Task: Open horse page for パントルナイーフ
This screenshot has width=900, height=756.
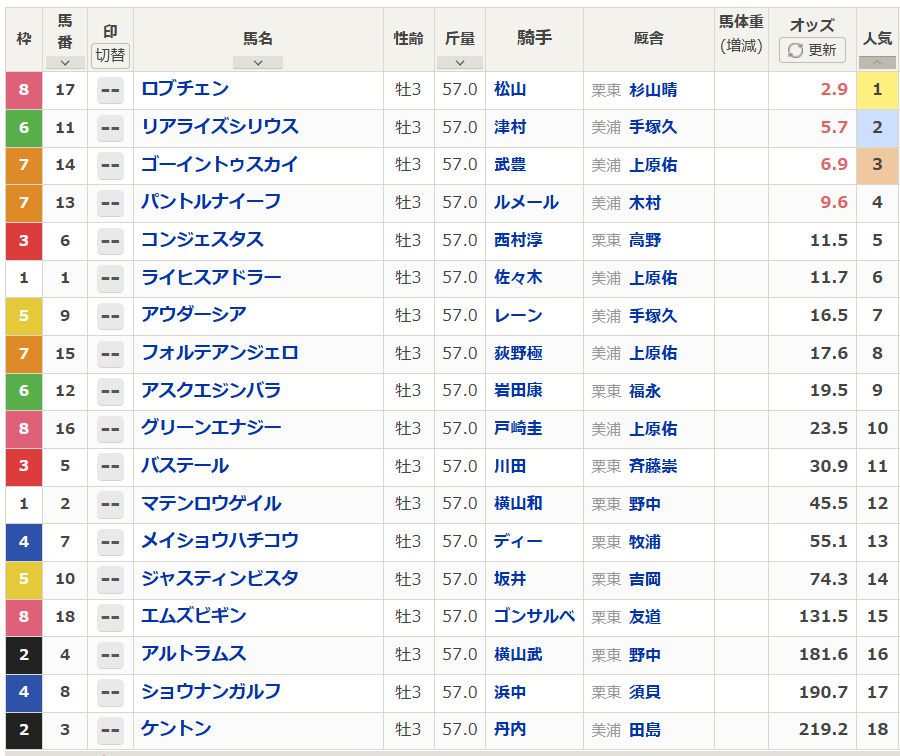Action: click(x=211, y=201)
